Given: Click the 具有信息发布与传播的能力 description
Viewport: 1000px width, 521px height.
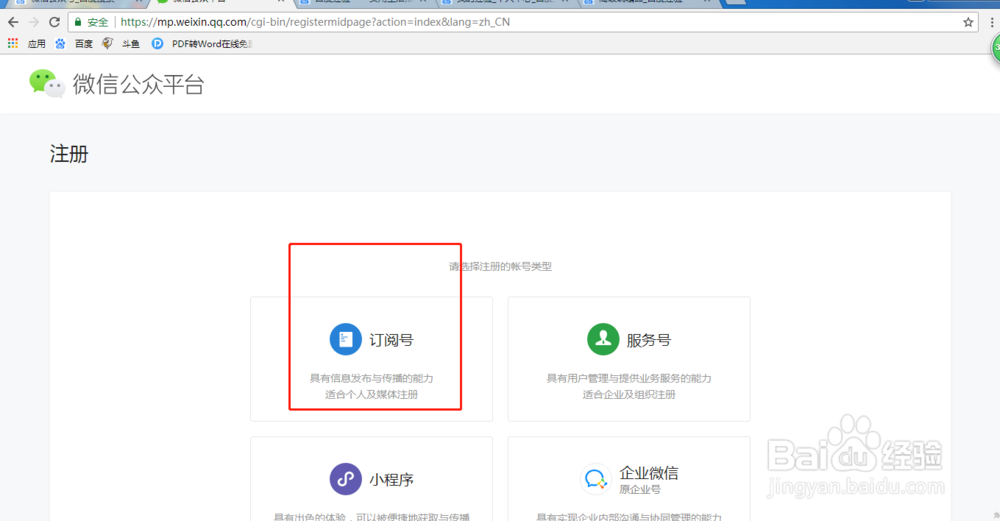Looking at the screenshot, I should 371,378.
